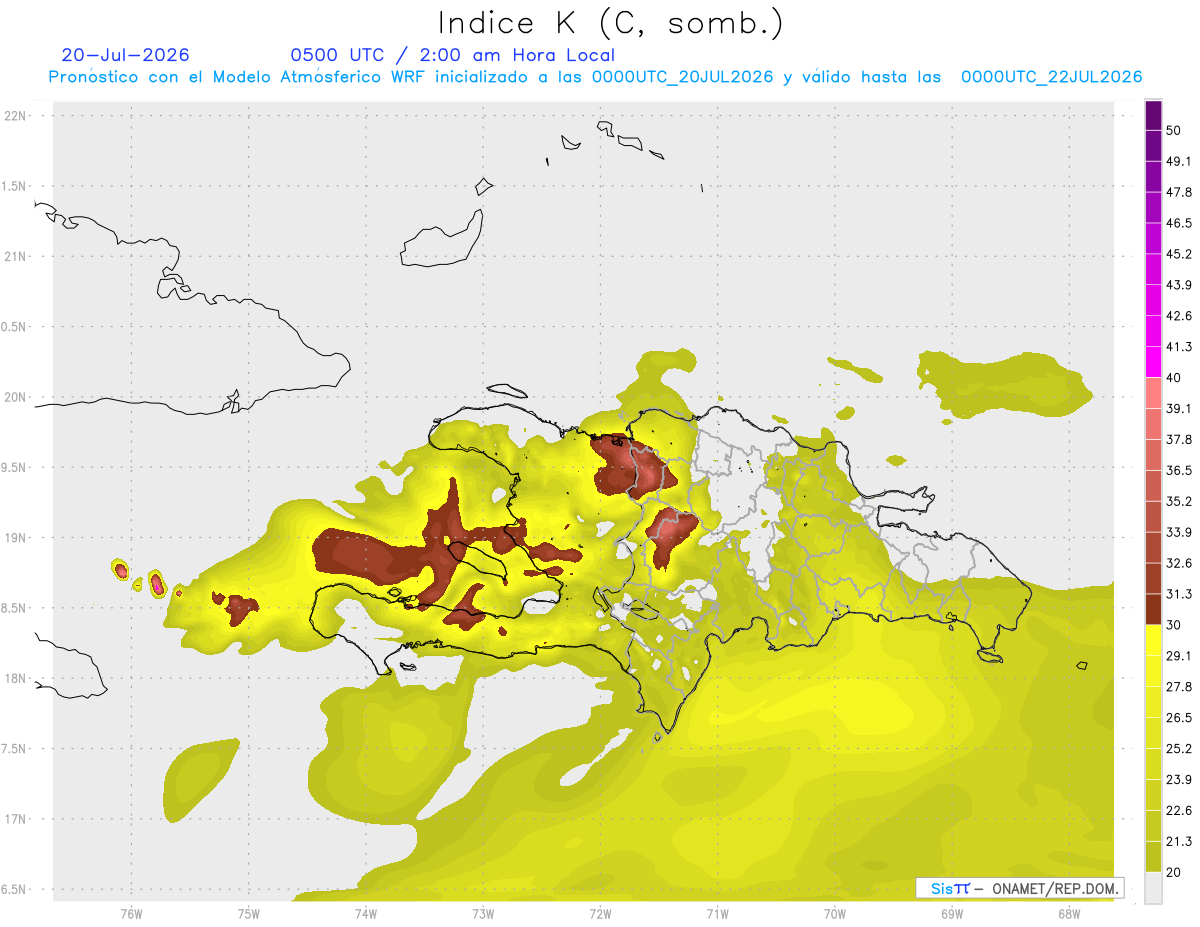Click the "0000UTC_20JUL2026" initialization timestamp
This screenshot has height=927, width=1200.
(x=683, y=77)
